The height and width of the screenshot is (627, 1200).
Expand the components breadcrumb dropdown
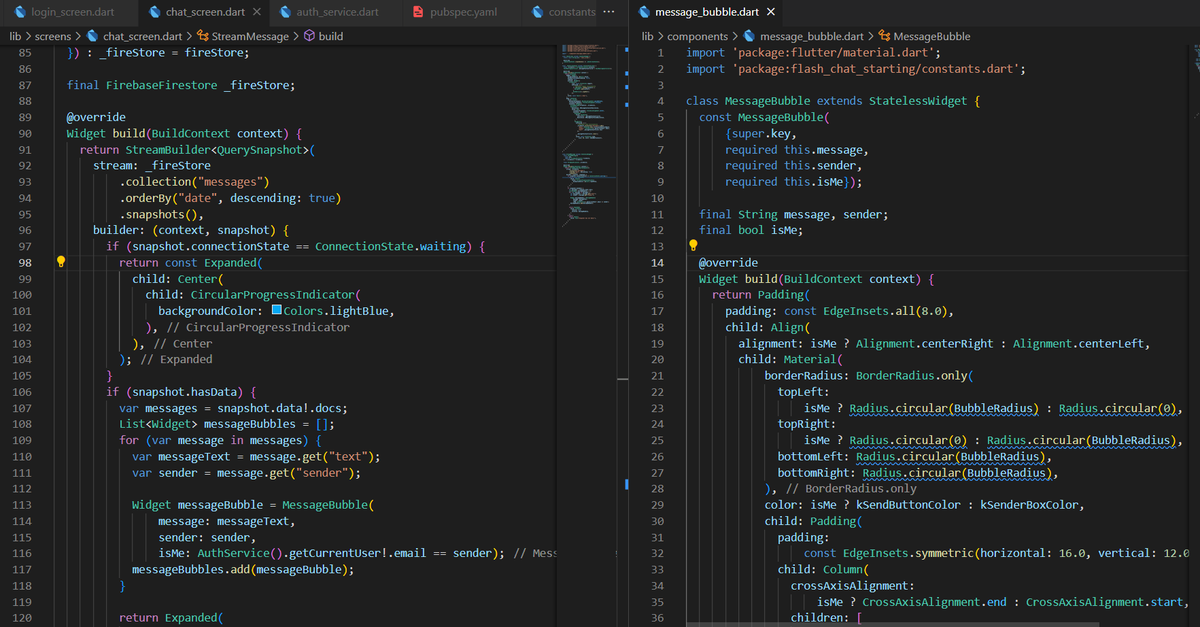[697, 36]
